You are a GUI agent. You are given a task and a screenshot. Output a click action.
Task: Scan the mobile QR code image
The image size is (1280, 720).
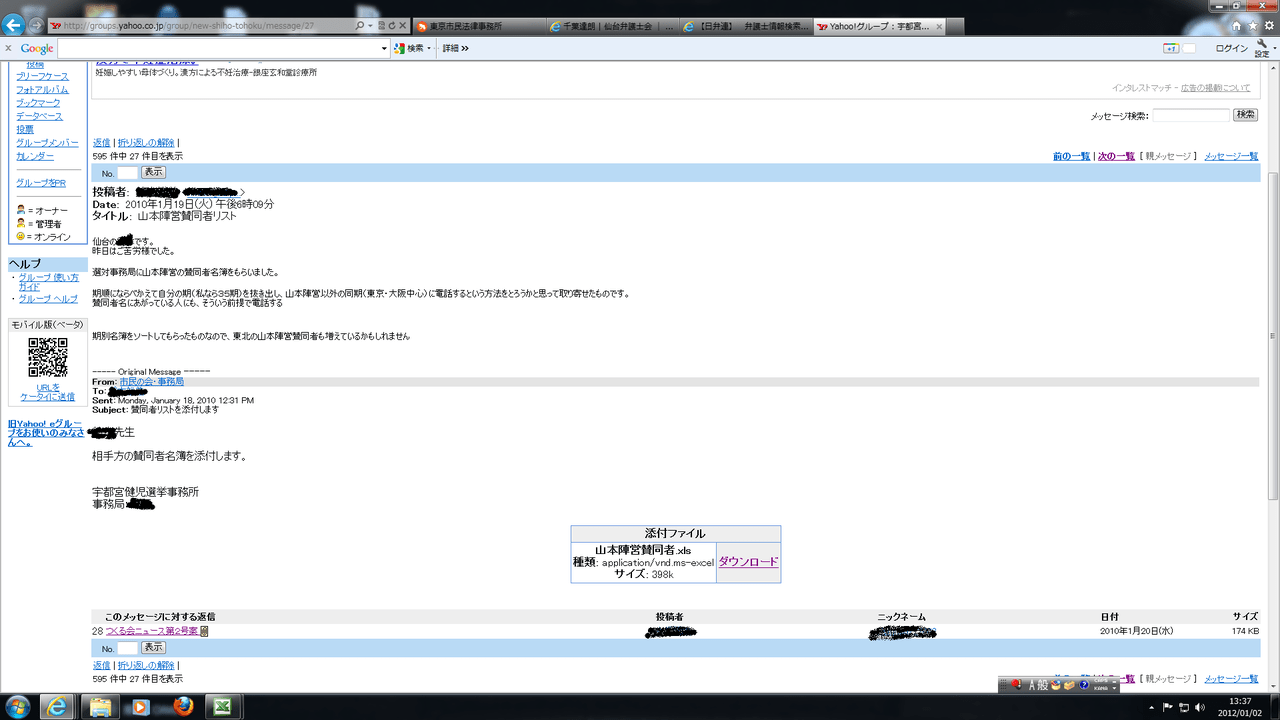[x=48, y=358]
